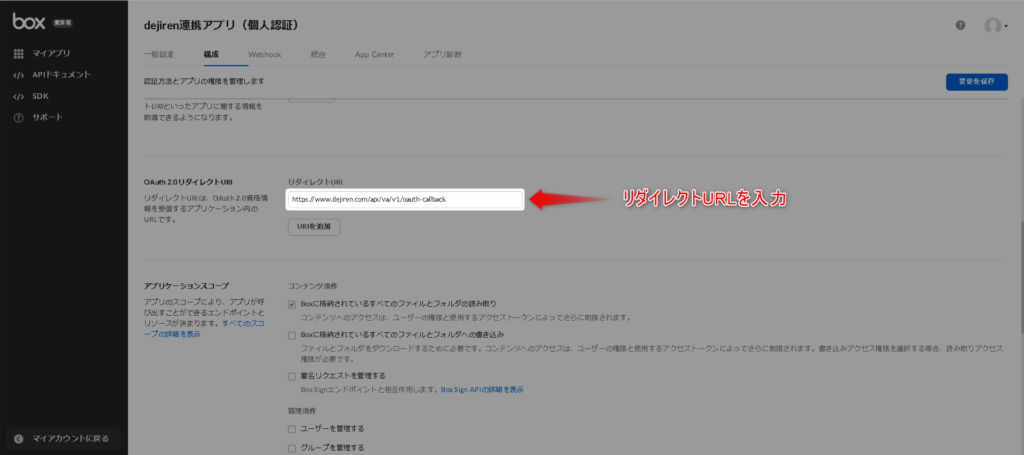
Task: Click the マイアプリ grid icon
Action: pos(18,54)
